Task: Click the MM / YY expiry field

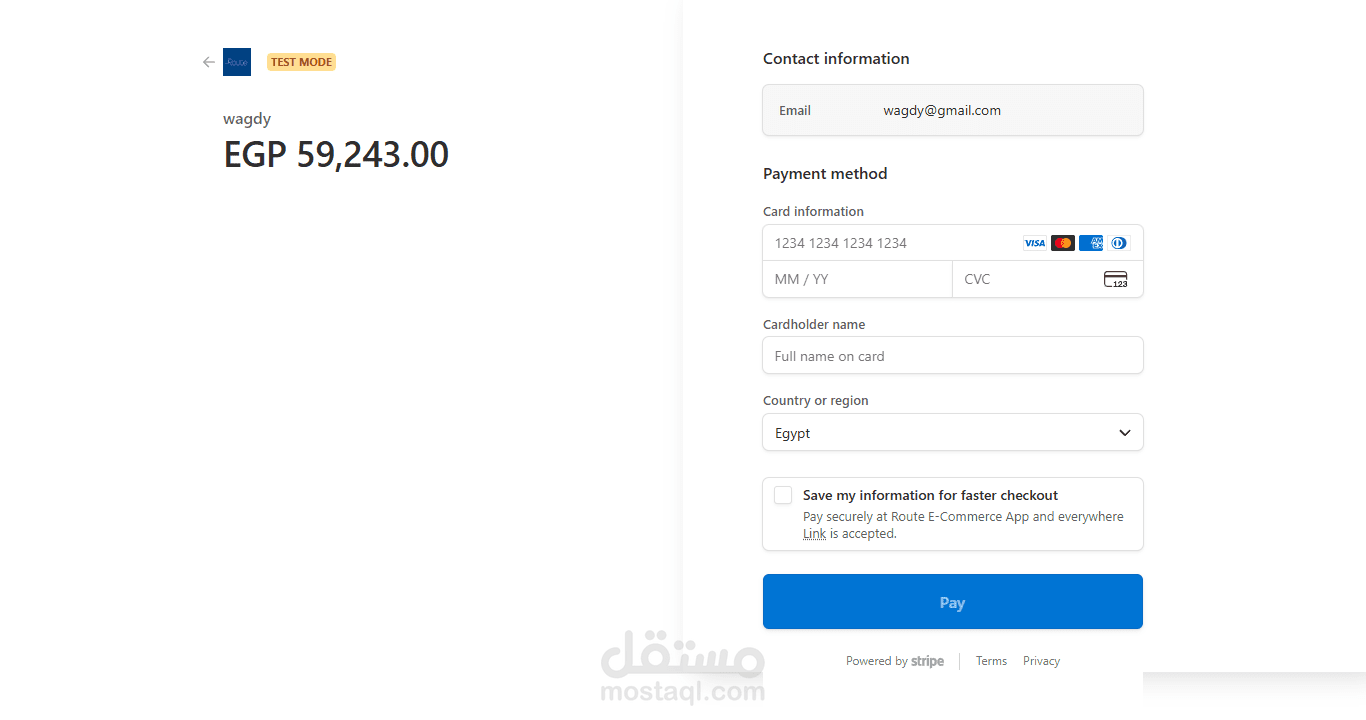Action: [857, 279]
